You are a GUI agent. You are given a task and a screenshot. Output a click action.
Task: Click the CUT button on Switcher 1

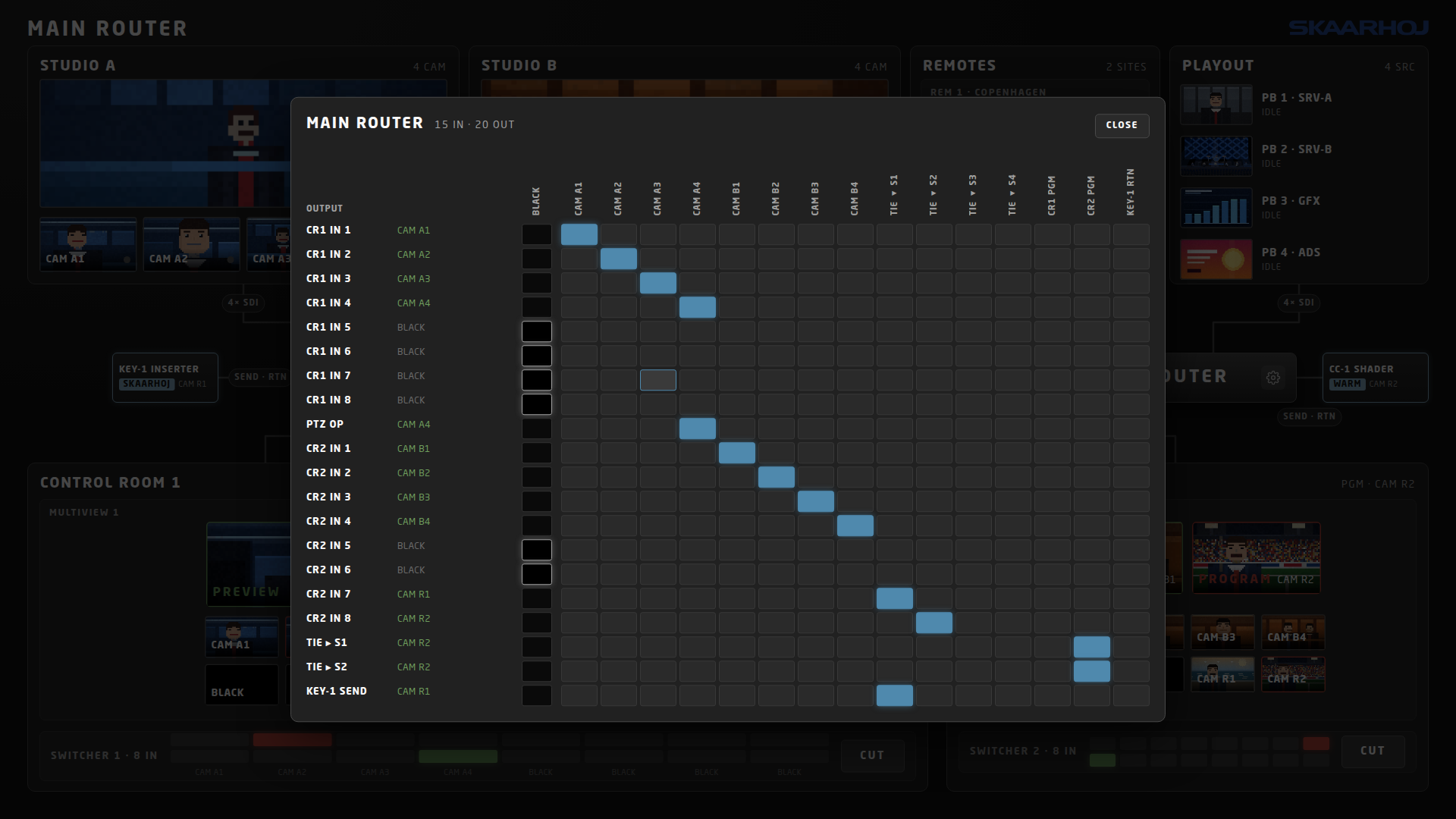click(872, 755)
